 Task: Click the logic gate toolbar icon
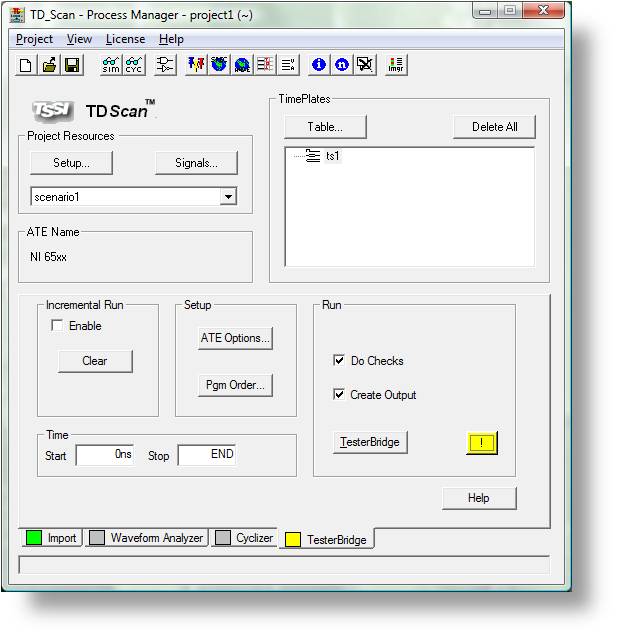coord(165,65)
